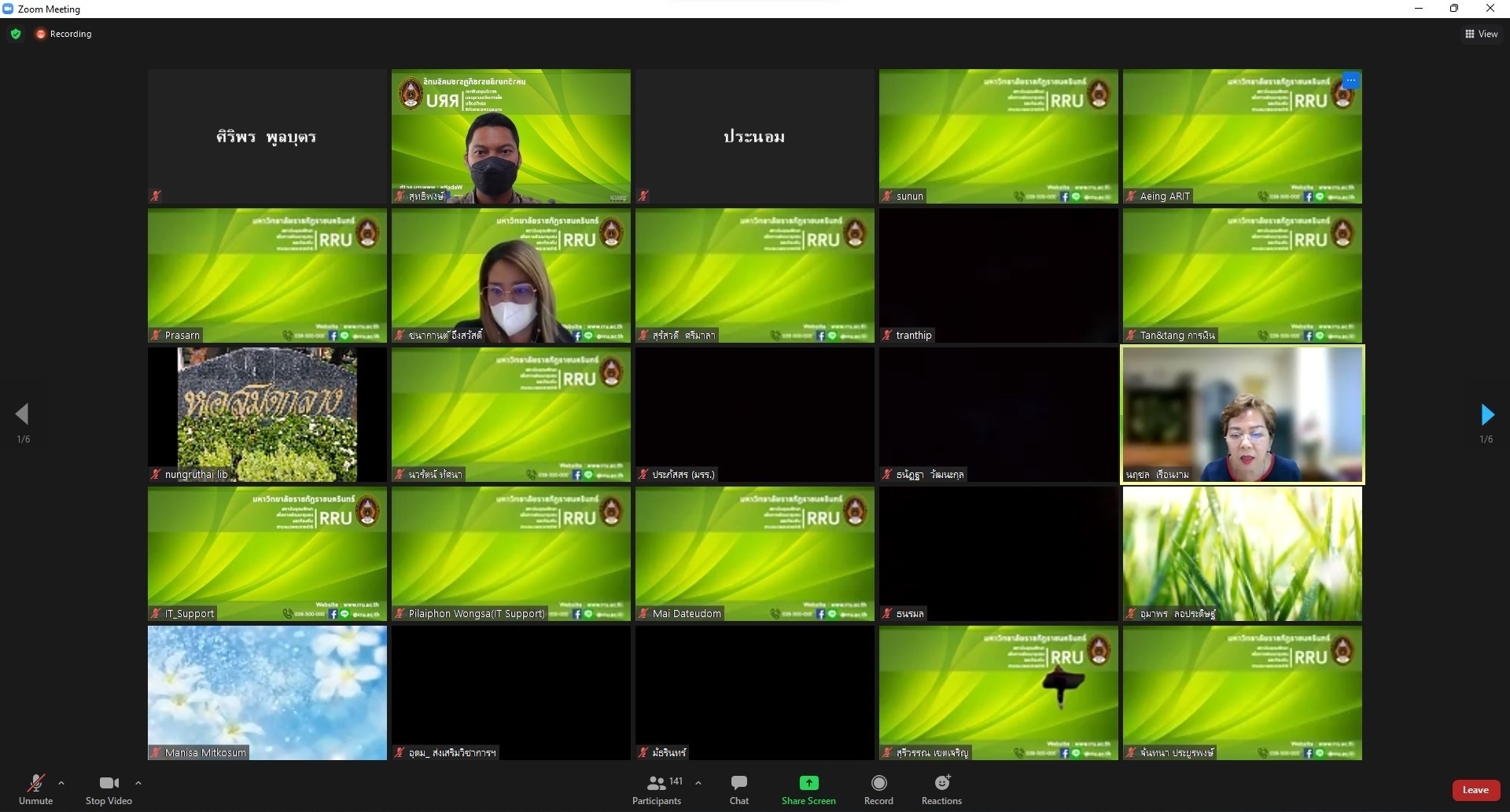Click the red Leave button
Screen dimensions: 1510x812
[1475, 790]
